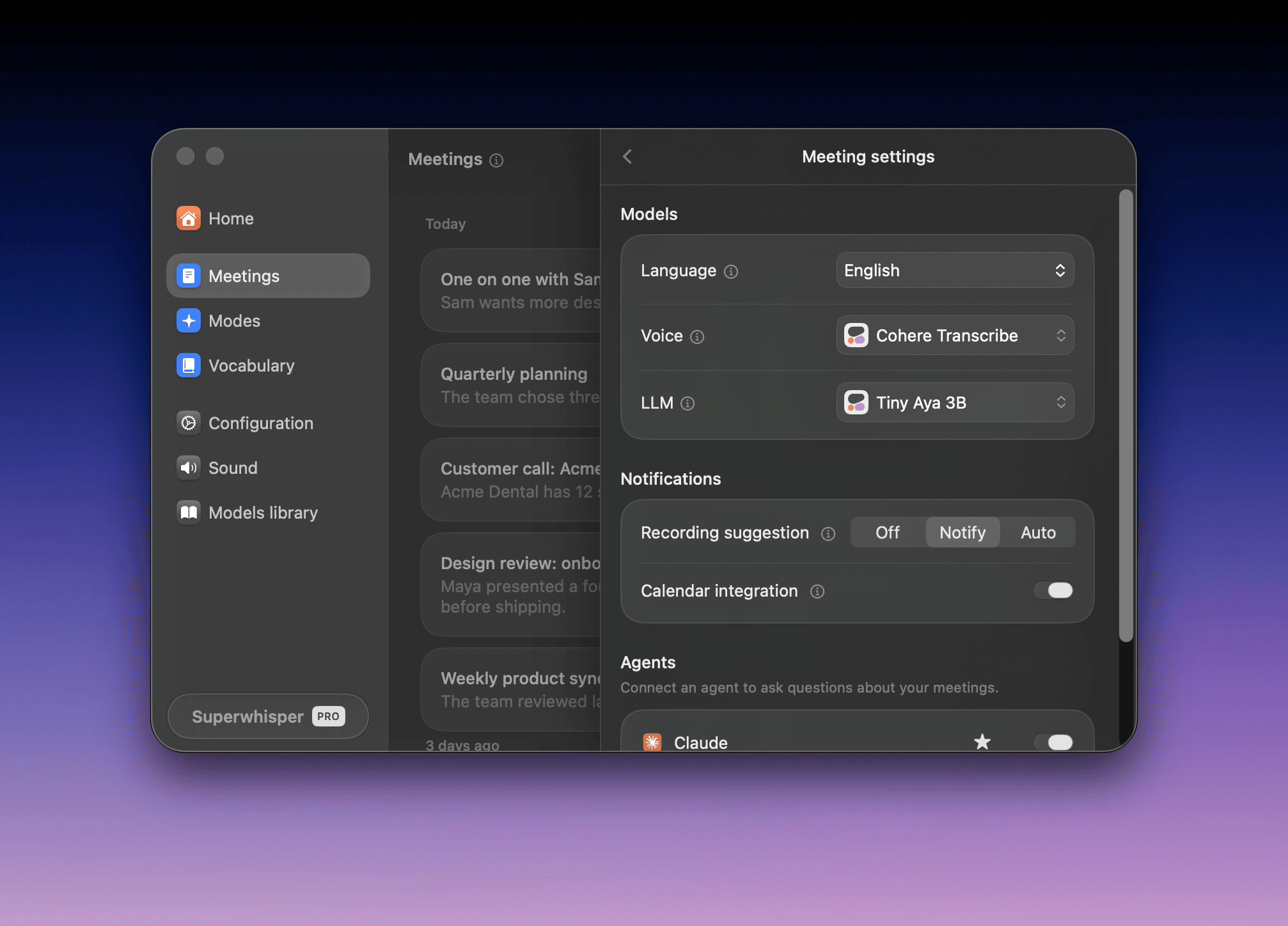This screenshot has height=926, width=1288.
Task: Click the Configuration gear icon
Action: (189, 423)
